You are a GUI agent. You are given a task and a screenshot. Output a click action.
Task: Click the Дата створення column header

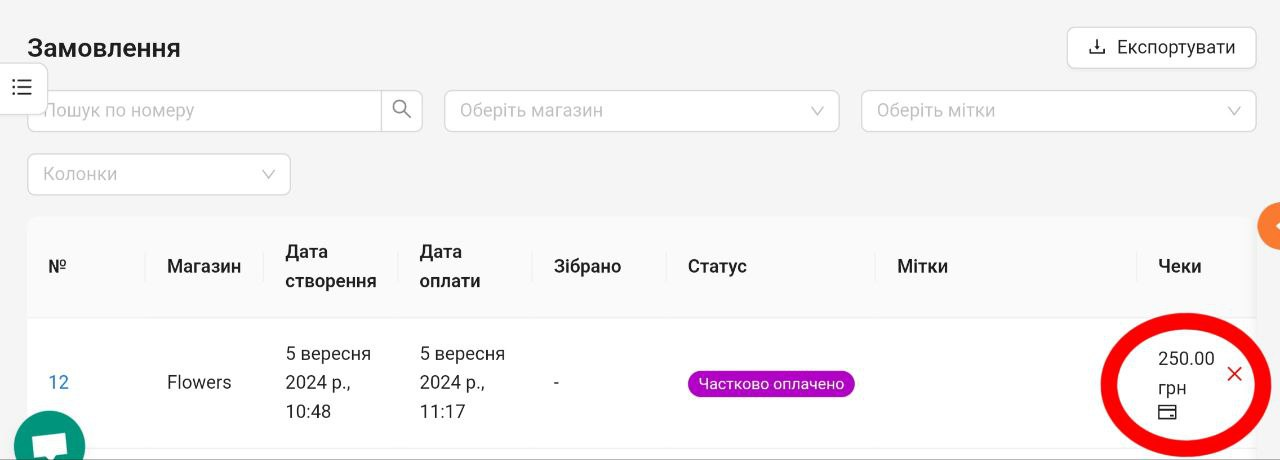tap(331, 266)
